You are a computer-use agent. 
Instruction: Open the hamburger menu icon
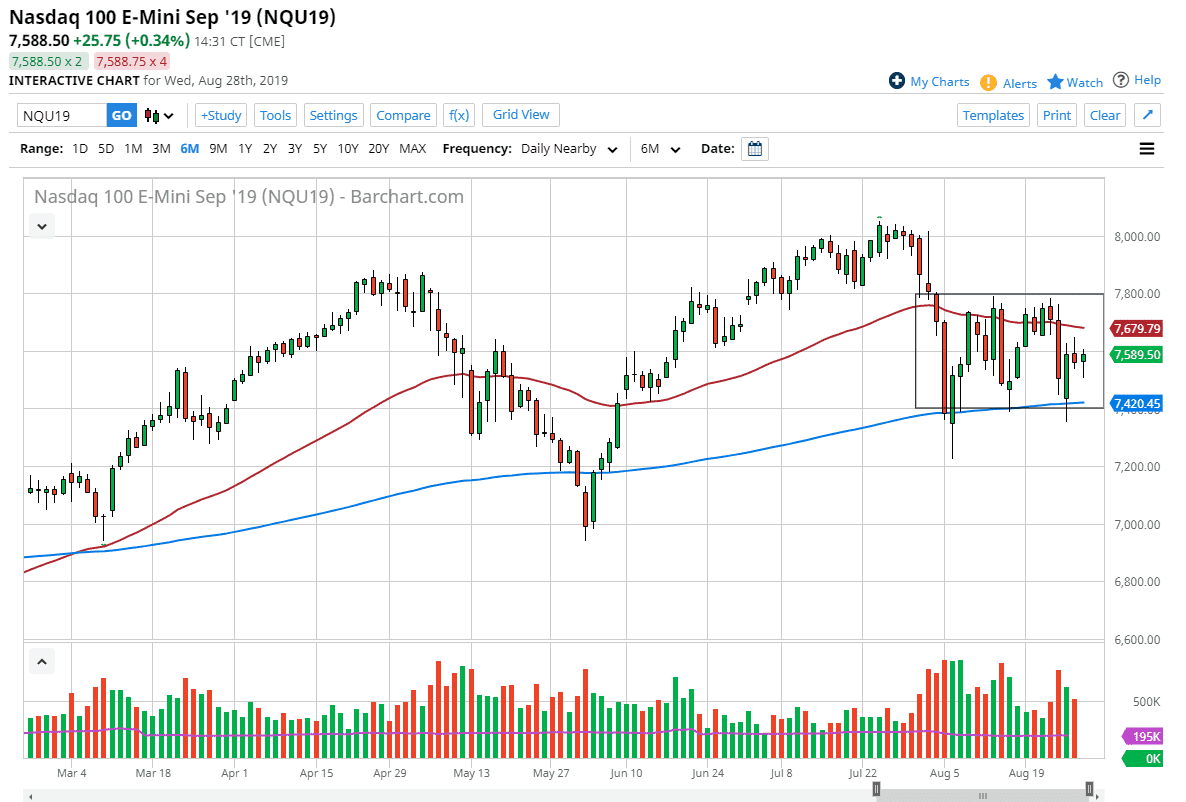pos(1146,148)
